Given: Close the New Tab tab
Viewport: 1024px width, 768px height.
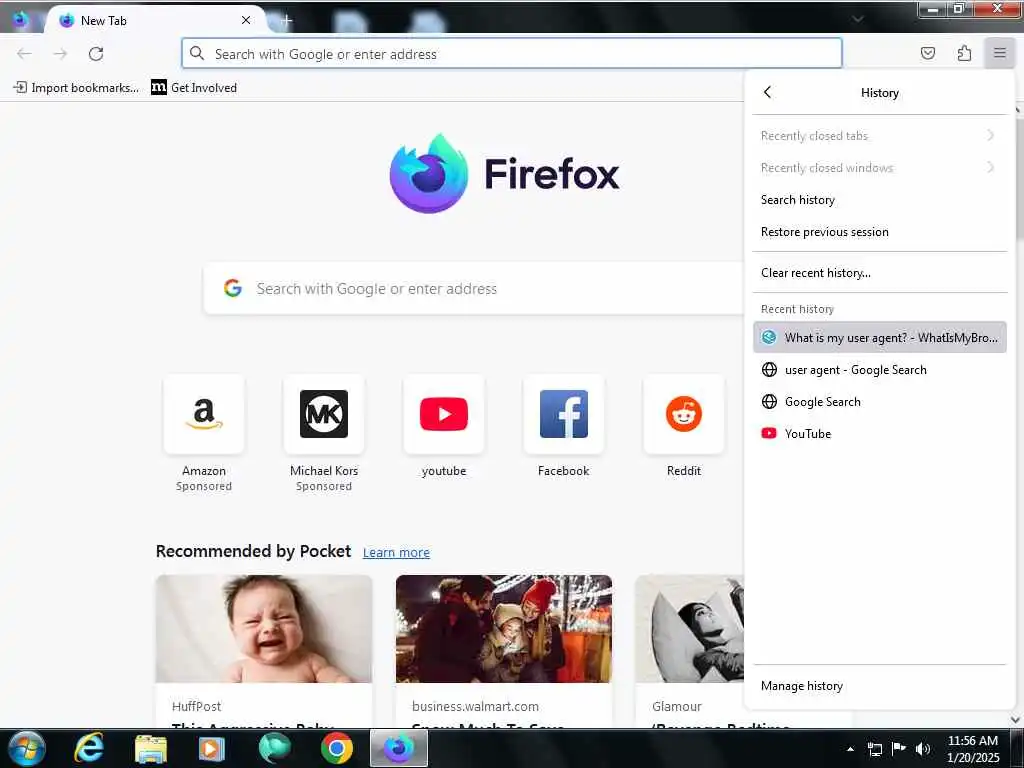Looking at the screenshot, I should [246, 20].
